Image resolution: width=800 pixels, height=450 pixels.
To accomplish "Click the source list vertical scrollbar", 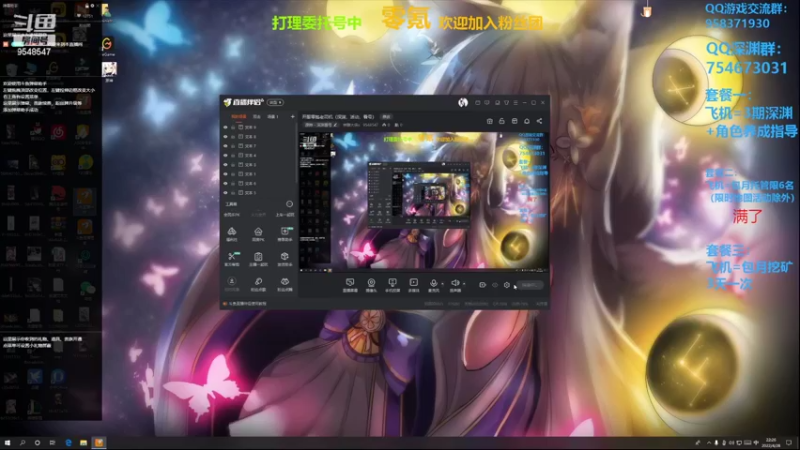I will click(296, 151).
